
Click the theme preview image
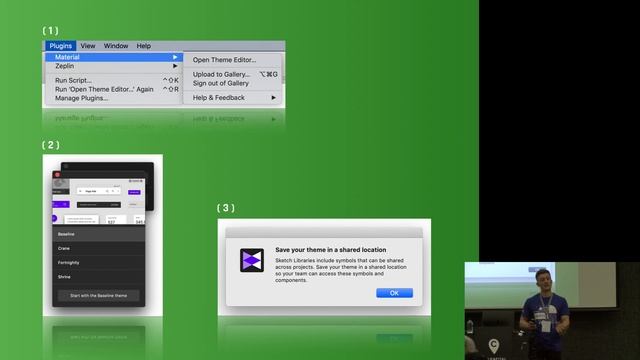pyautogui.click(x=98, y=201)
